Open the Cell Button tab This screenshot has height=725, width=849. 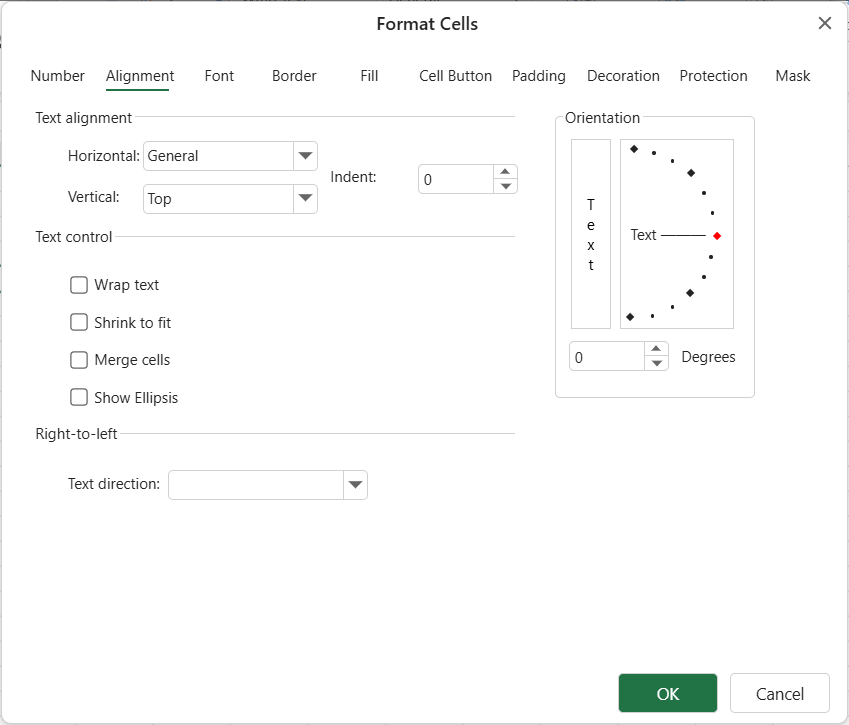pyautogui.click(x=455, y=76)
